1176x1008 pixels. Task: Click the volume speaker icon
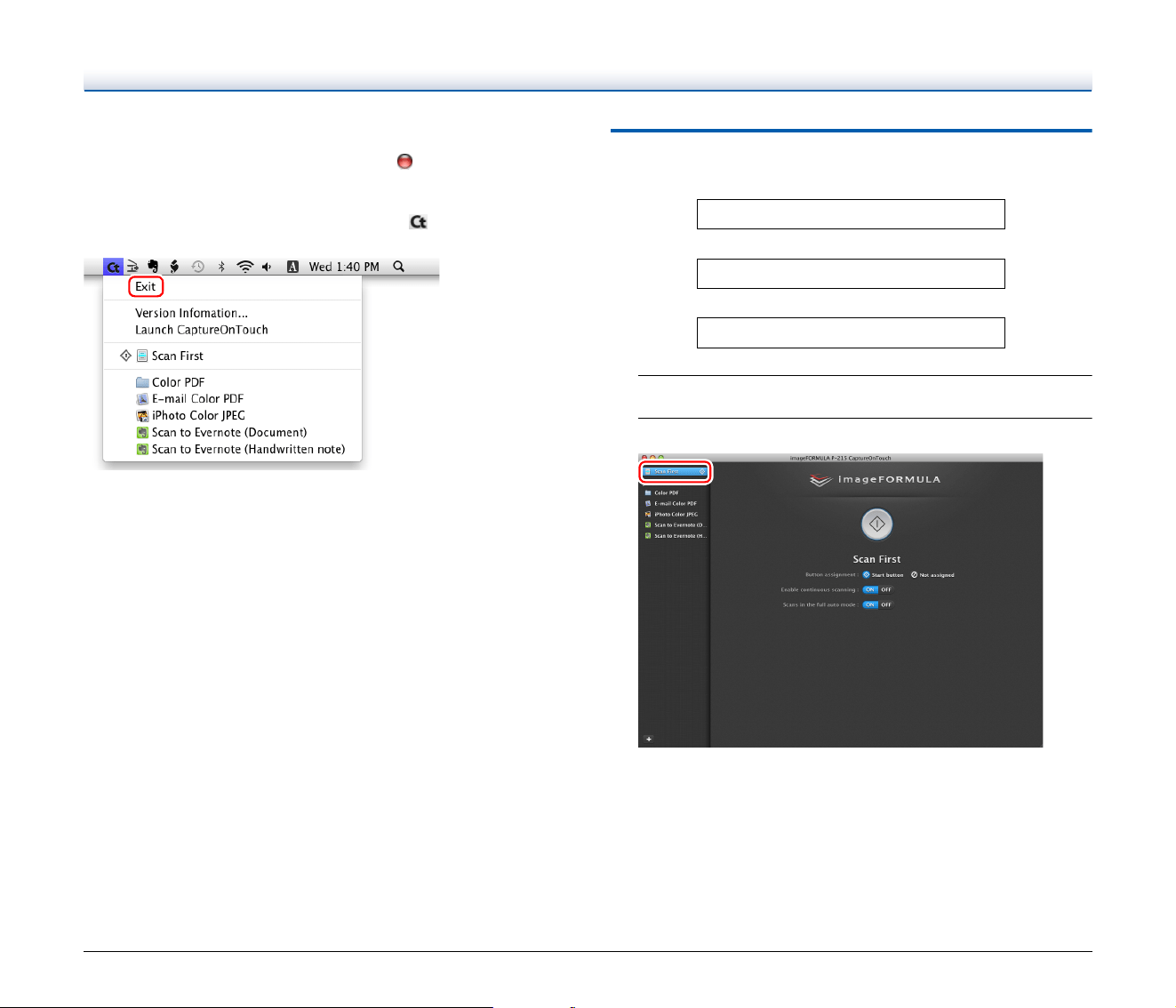click(x=267, y=267)
